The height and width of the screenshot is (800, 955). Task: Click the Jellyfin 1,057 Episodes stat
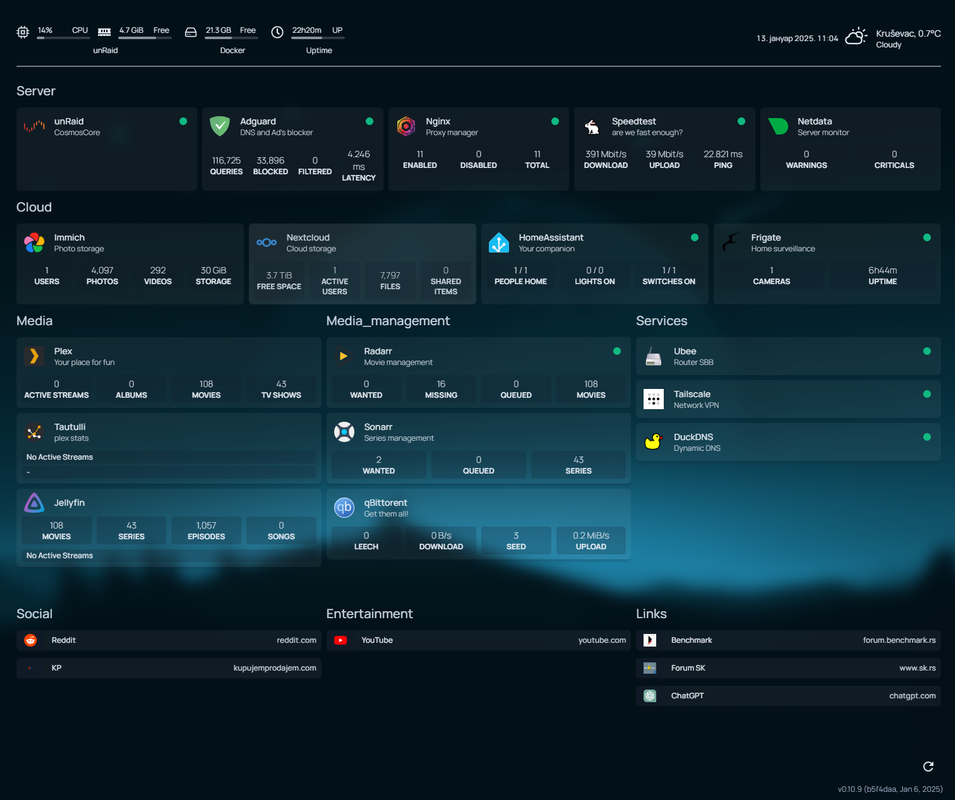click(206, 530)
